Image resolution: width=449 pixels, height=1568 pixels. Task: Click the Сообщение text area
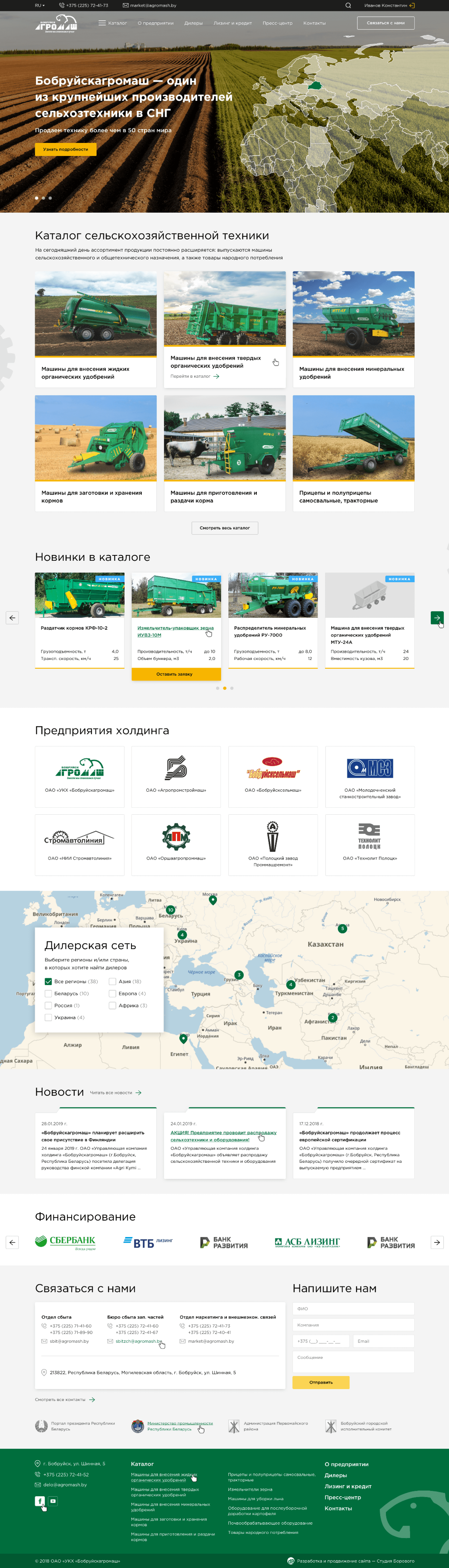pyautogui.click(x=353, y=1362)
